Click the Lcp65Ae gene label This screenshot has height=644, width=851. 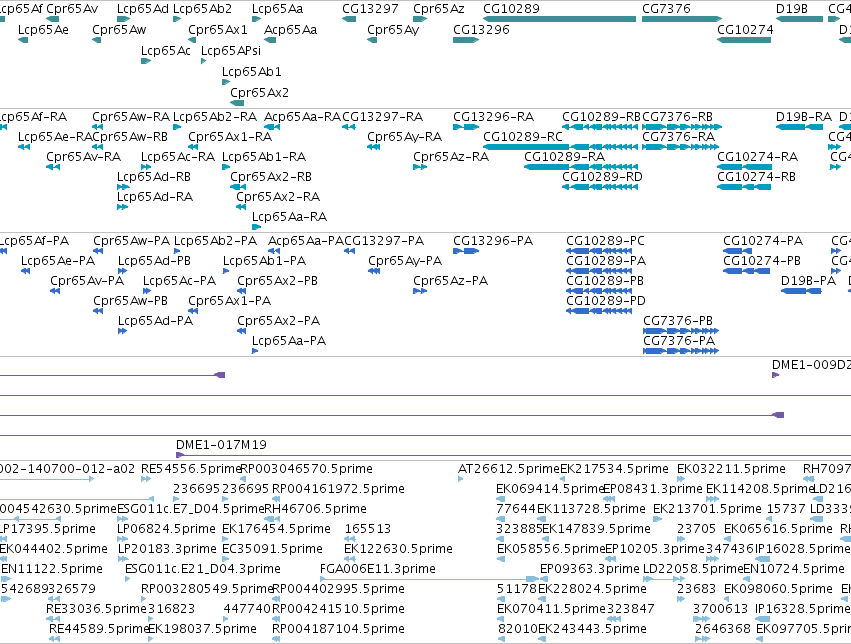click(43, 29)
